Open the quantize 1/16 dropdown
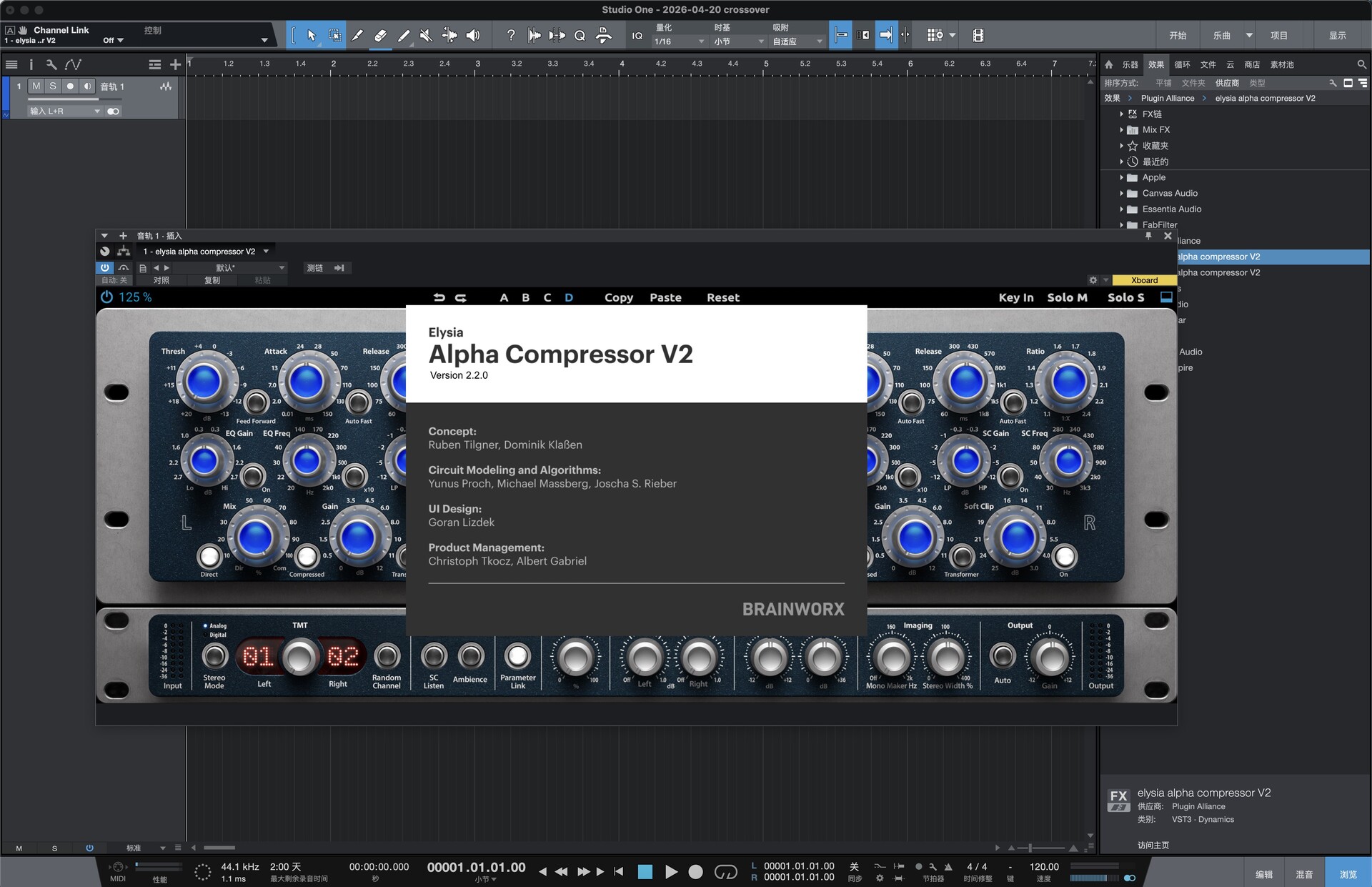Screen dimensions: 1372x887 click(679, 41)
